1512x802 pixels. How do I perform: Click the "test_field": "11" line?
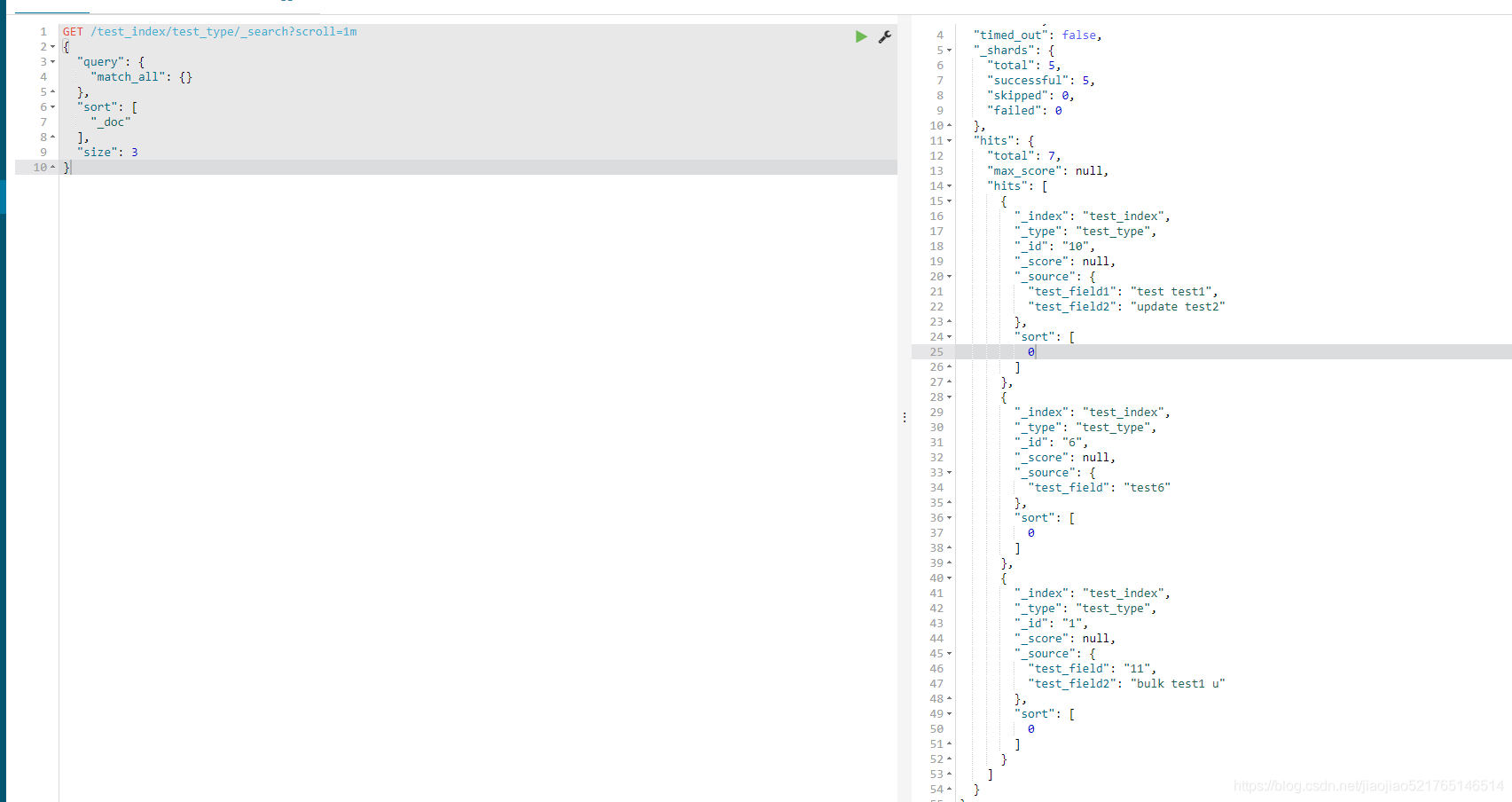coord(1093,668)
